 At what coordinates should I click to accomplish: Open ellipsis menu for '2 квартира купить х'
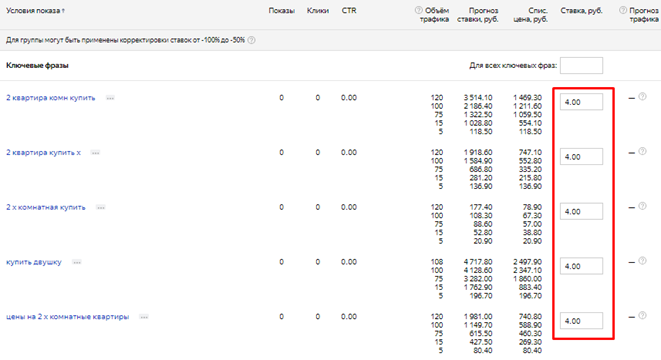pyautogui.click(x=96, y=153)
